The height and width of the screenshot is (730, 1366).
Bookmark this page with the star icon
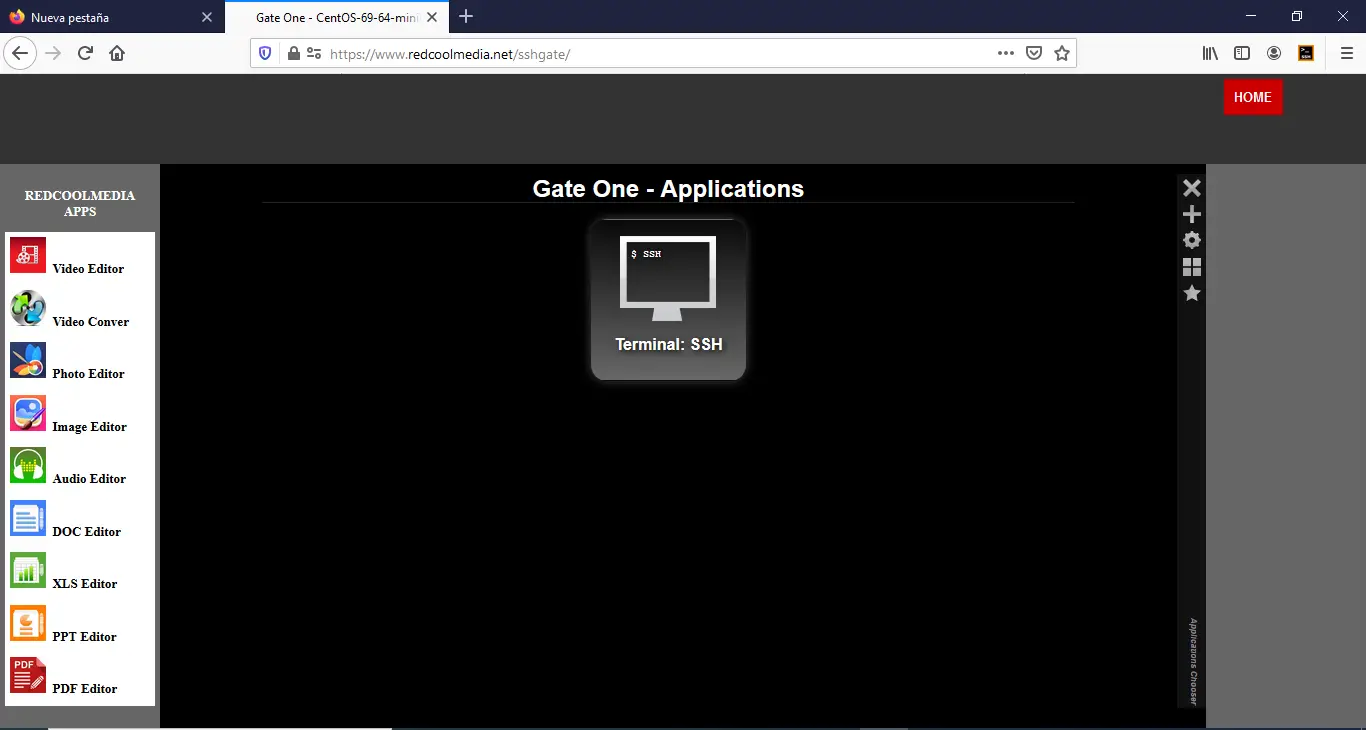(x=1062, y=53)
